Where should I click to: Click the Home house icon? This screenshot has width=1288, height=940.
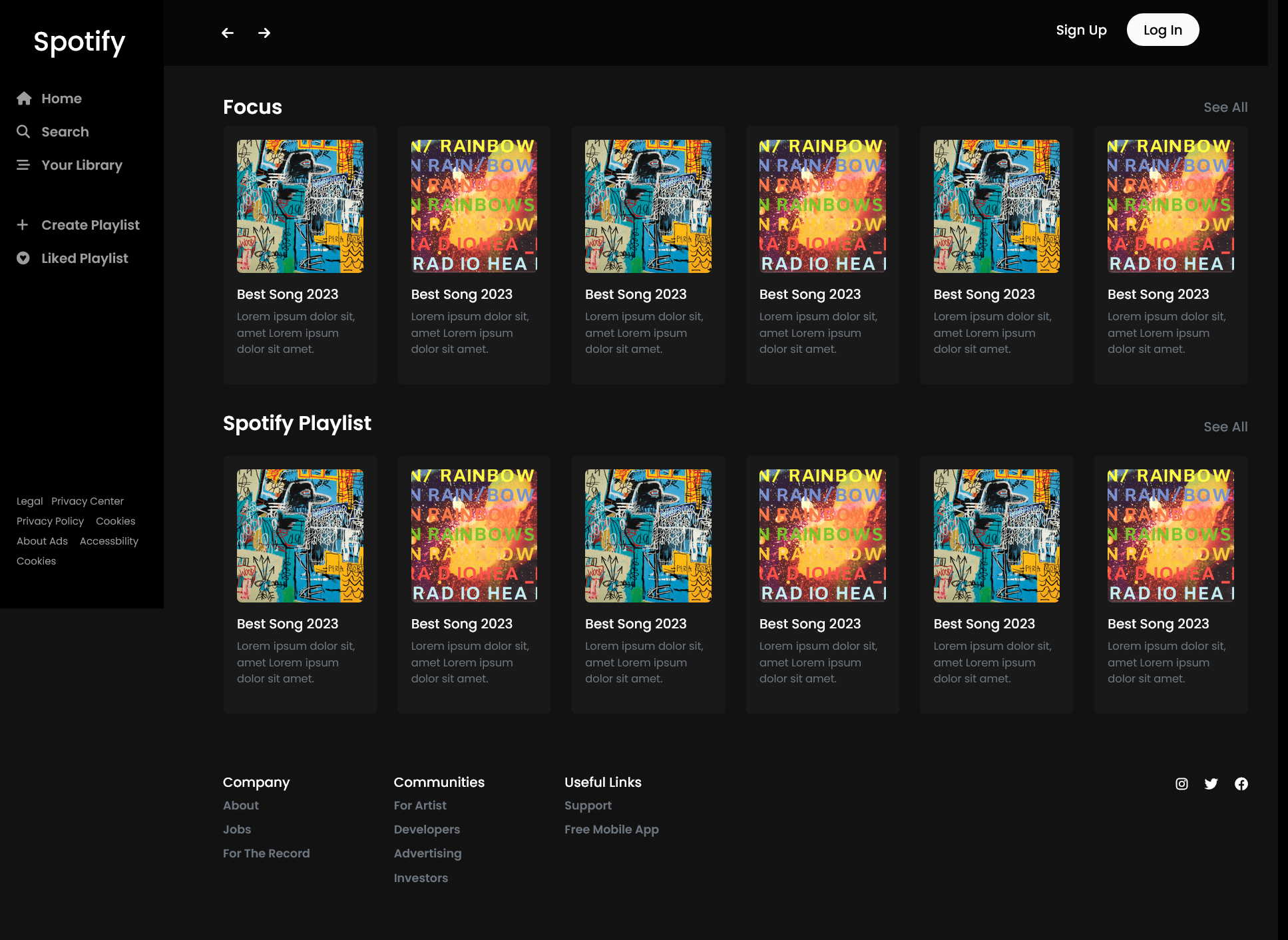24,99
